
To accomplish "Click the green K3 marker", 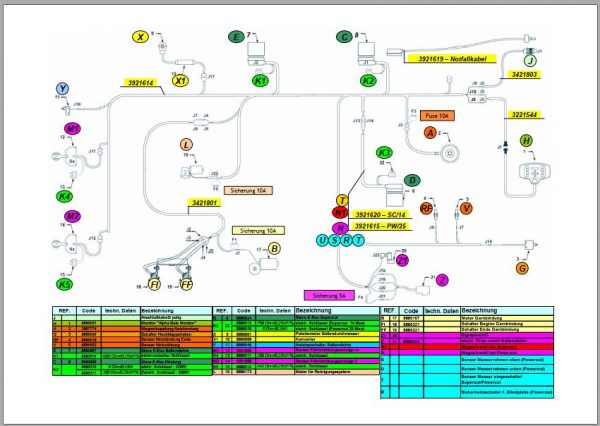I will coord(384,152).
